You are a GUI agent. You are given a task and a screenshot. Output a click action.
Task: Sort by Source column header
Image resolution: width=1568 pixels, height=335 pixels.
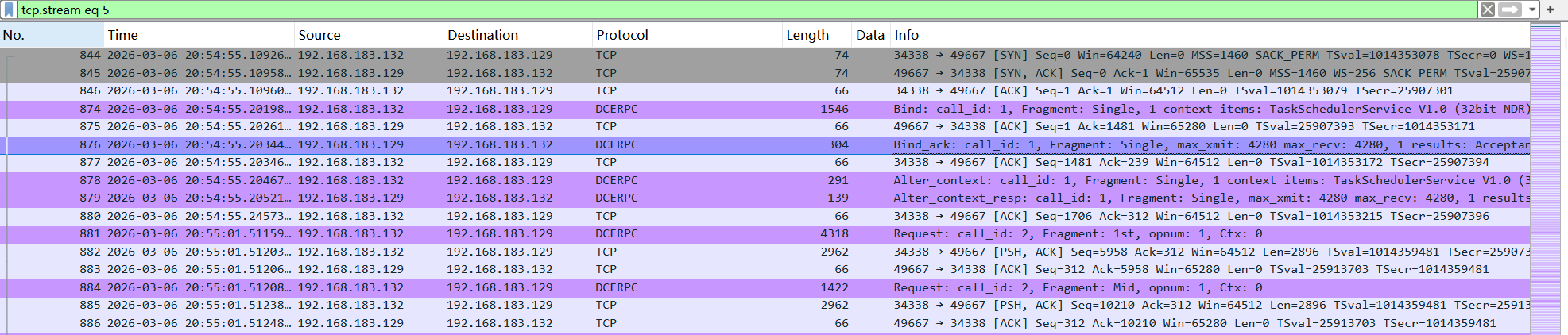369,35
